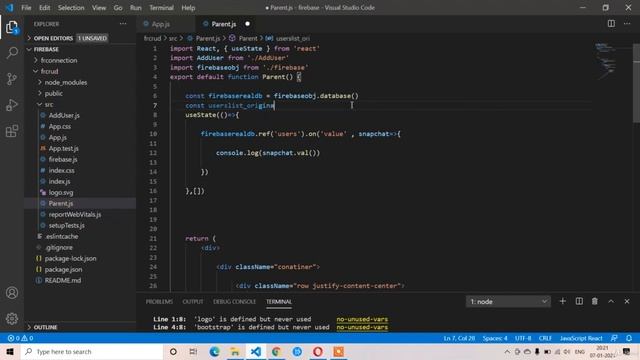Open the Source Control view
The image size is (640, 360).
pyautogui.click(x=12, y=79)
